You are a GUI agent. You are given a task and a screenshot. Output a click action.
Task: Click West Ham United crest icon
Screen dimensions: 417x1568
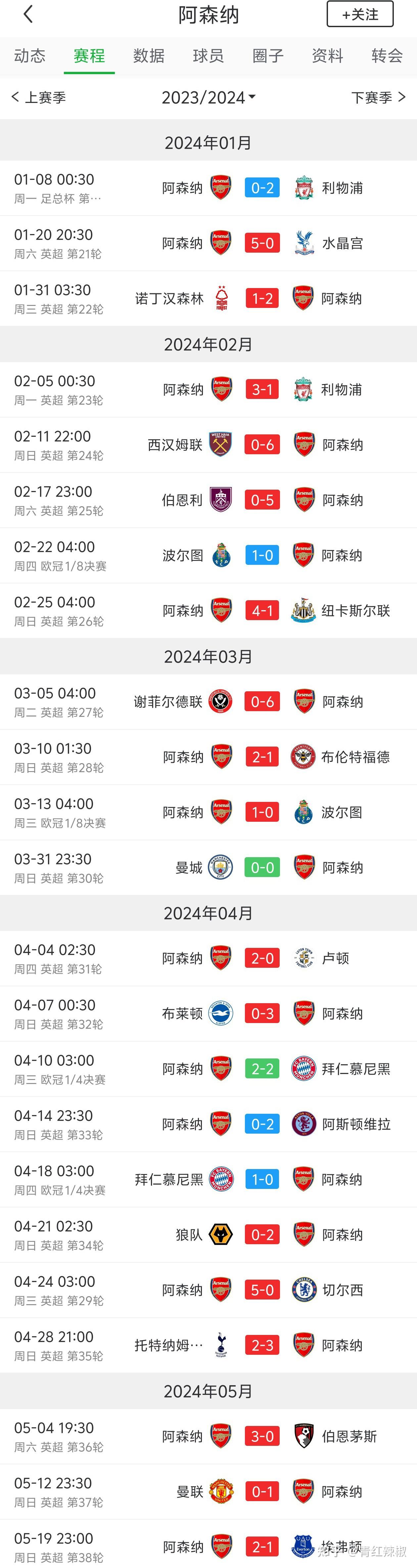click(x=220, y=444)
